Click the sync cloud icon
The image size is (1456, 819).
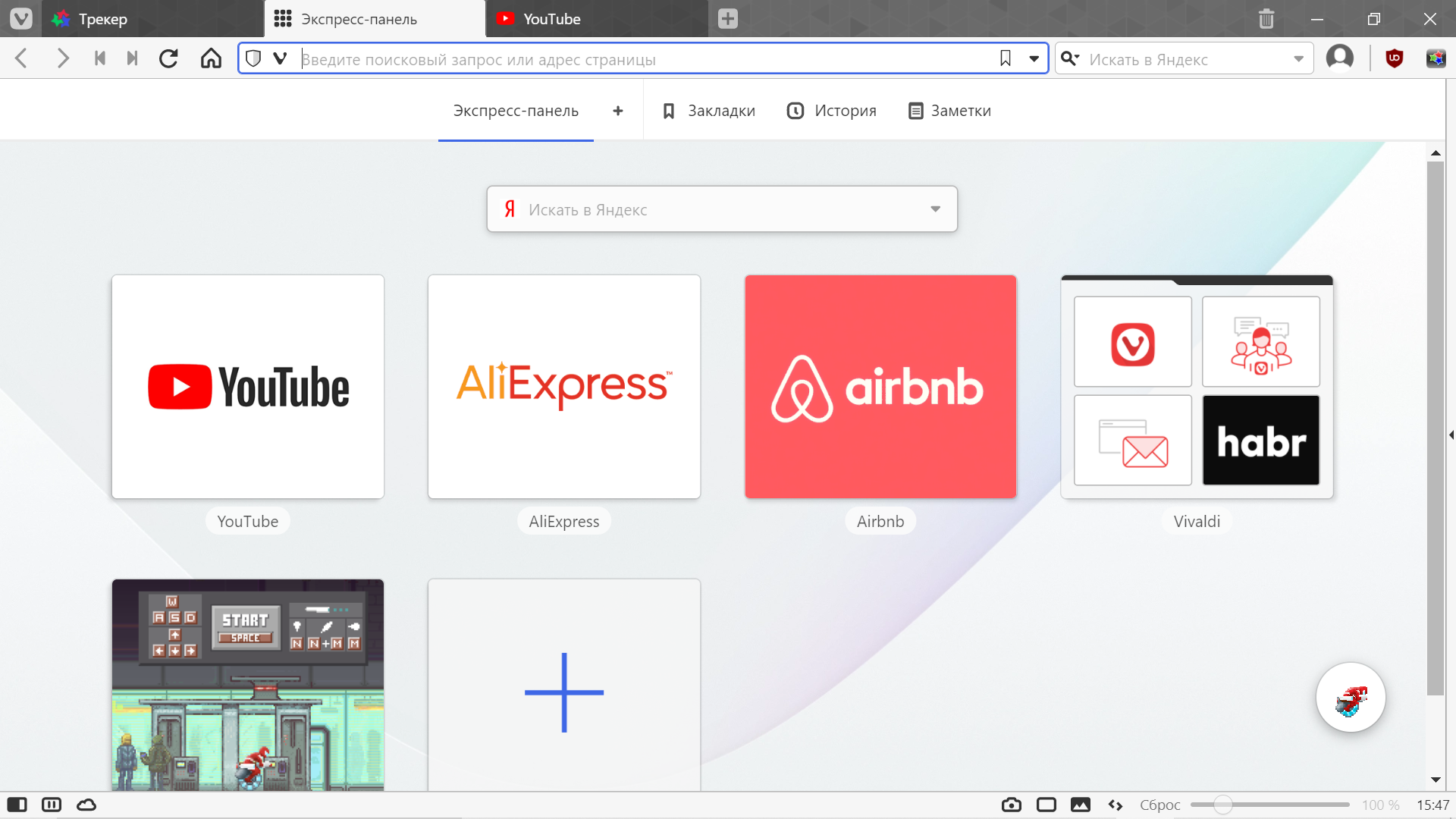tap(86, 805)
